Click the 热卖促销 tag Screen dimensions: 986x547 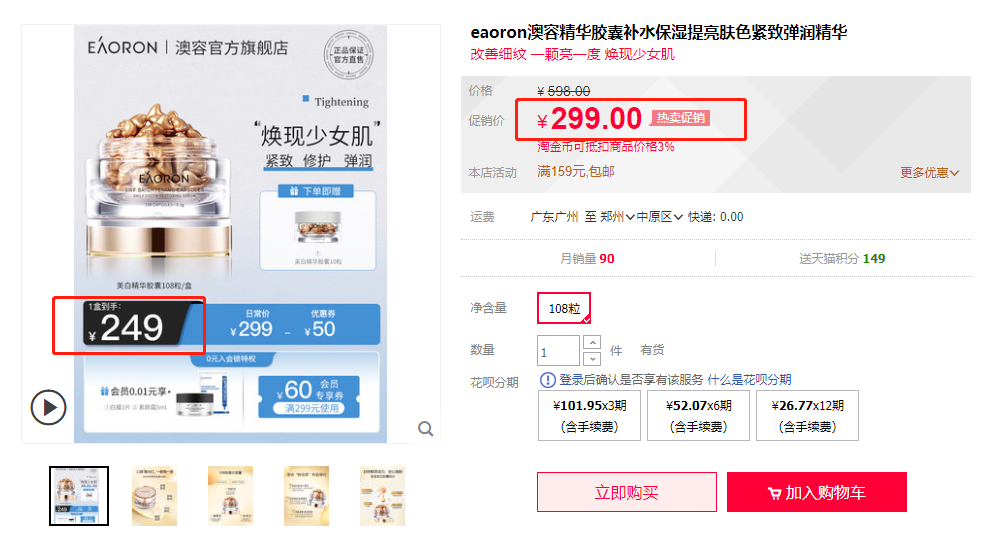(680, 118)
